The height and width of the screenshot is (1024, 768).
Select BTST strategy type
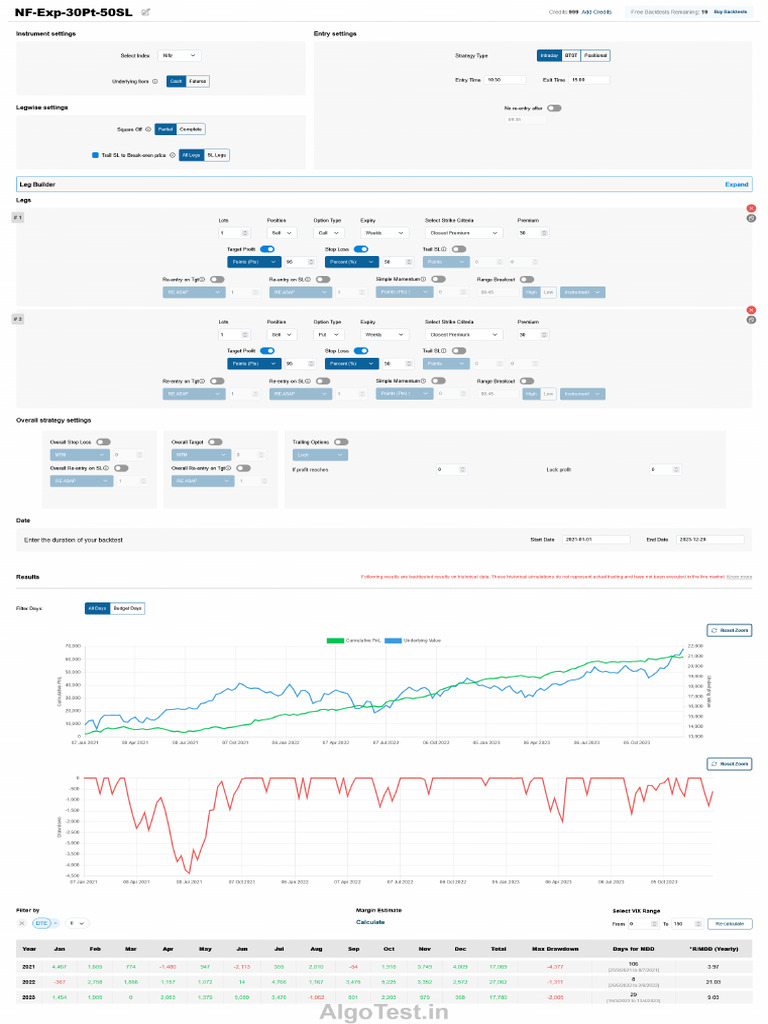pos(571,56)
